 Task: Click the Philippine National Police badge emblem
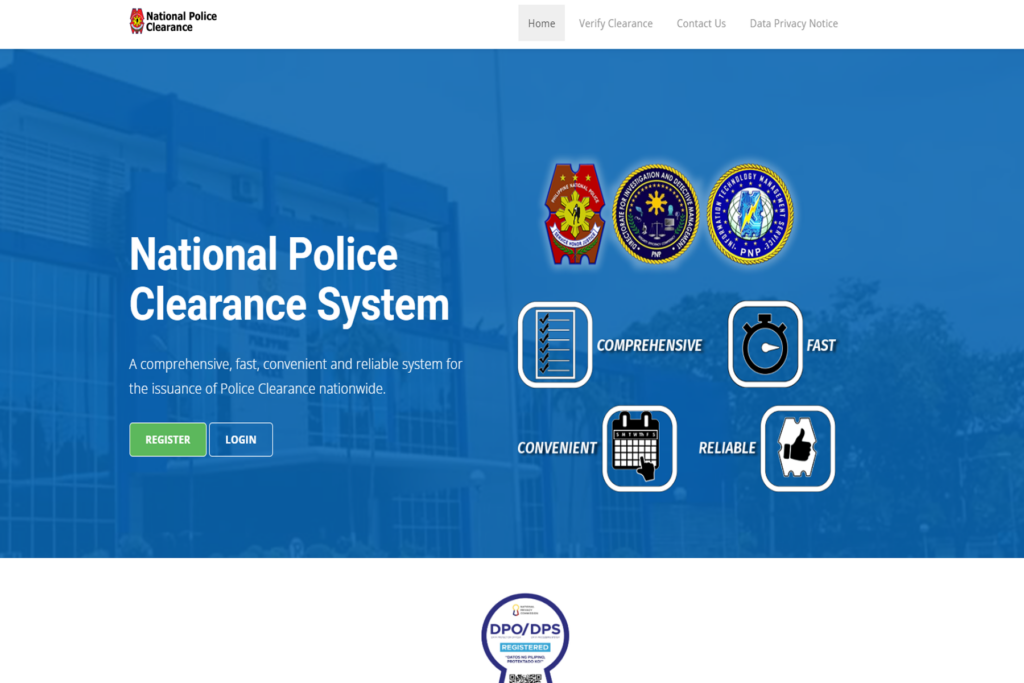(575, 214)
